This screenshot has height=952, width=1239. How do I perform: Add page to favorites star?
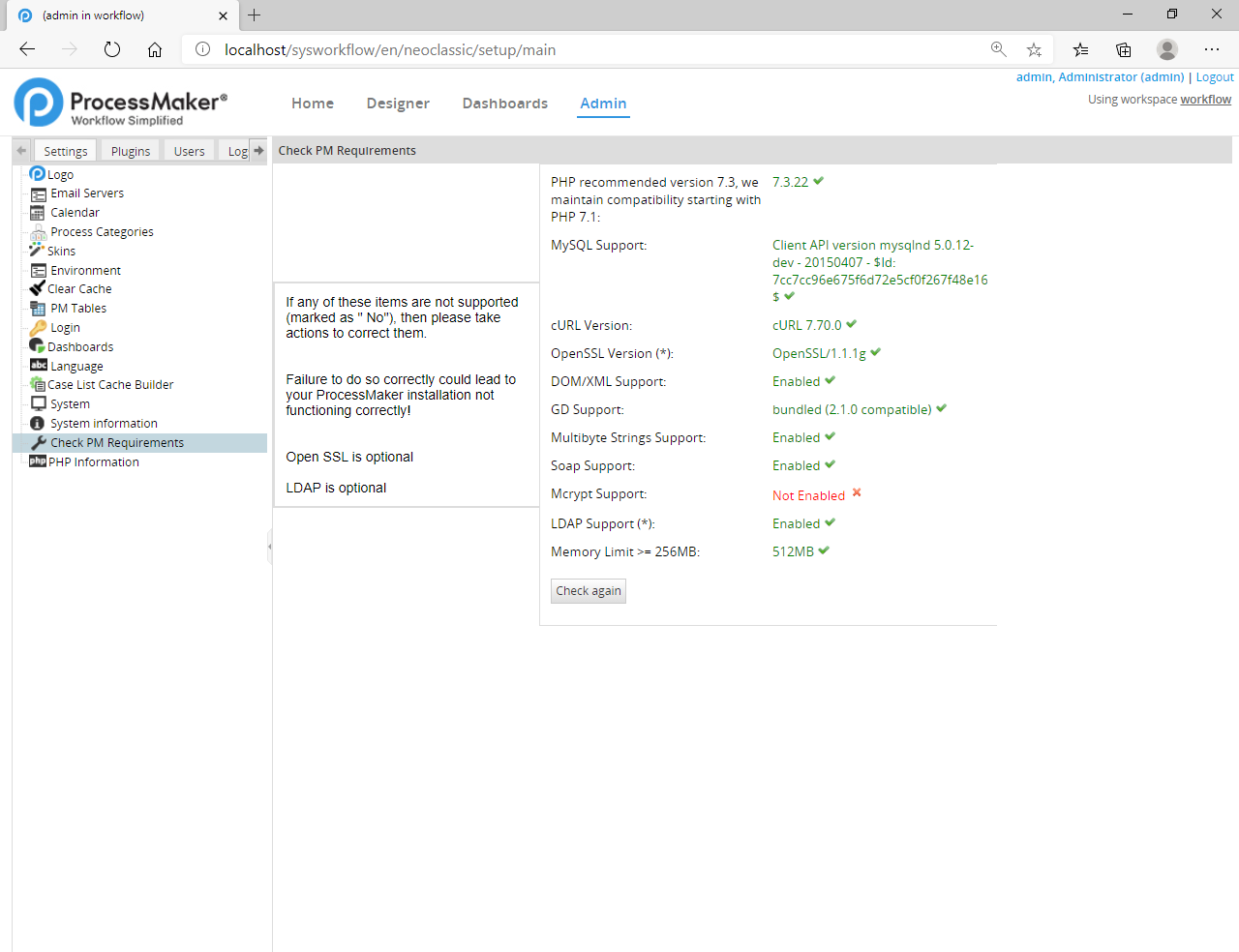pyautogui.click(x=1034, y=49)
